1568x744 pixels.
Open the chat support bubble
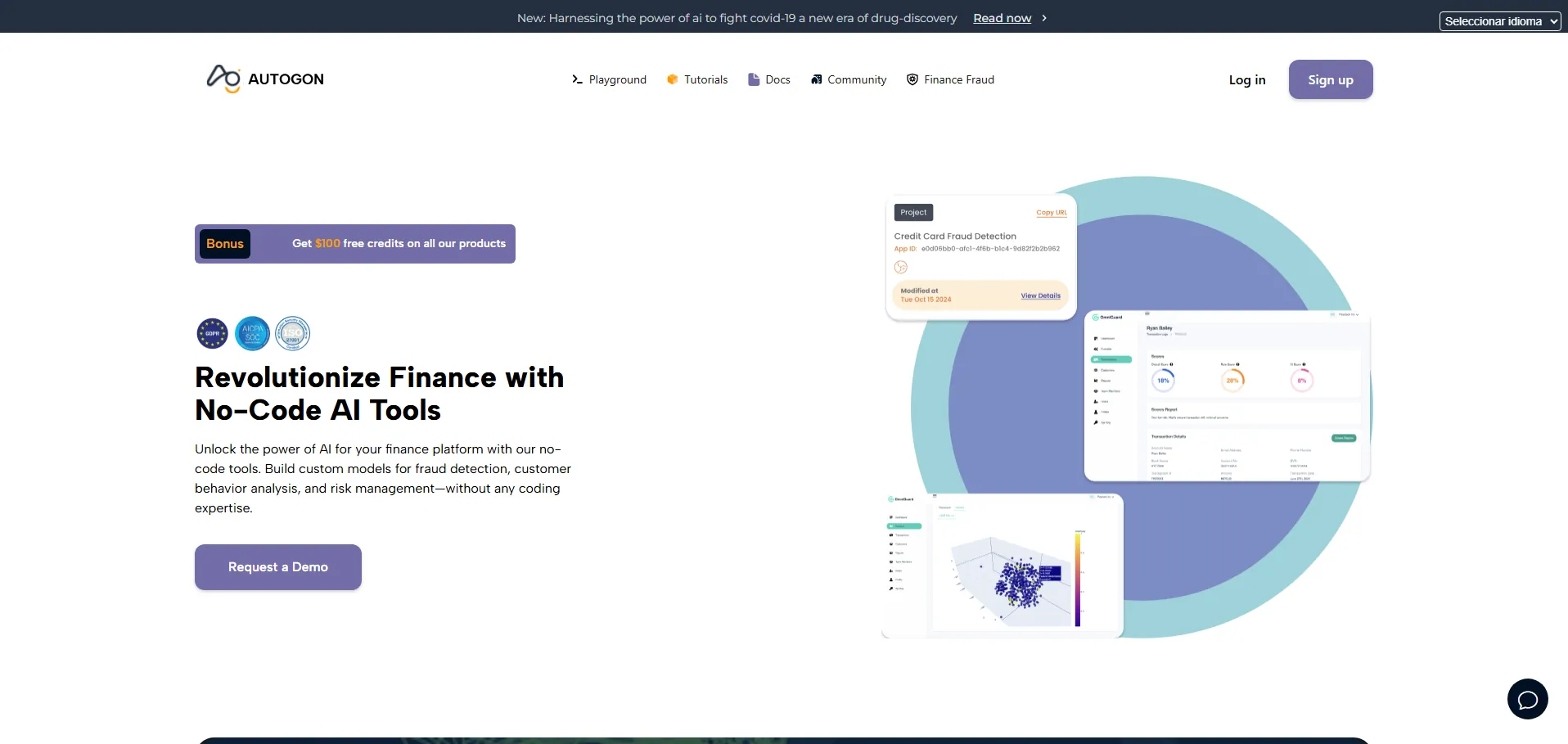pyautogui.click(x=1527, y=699)
